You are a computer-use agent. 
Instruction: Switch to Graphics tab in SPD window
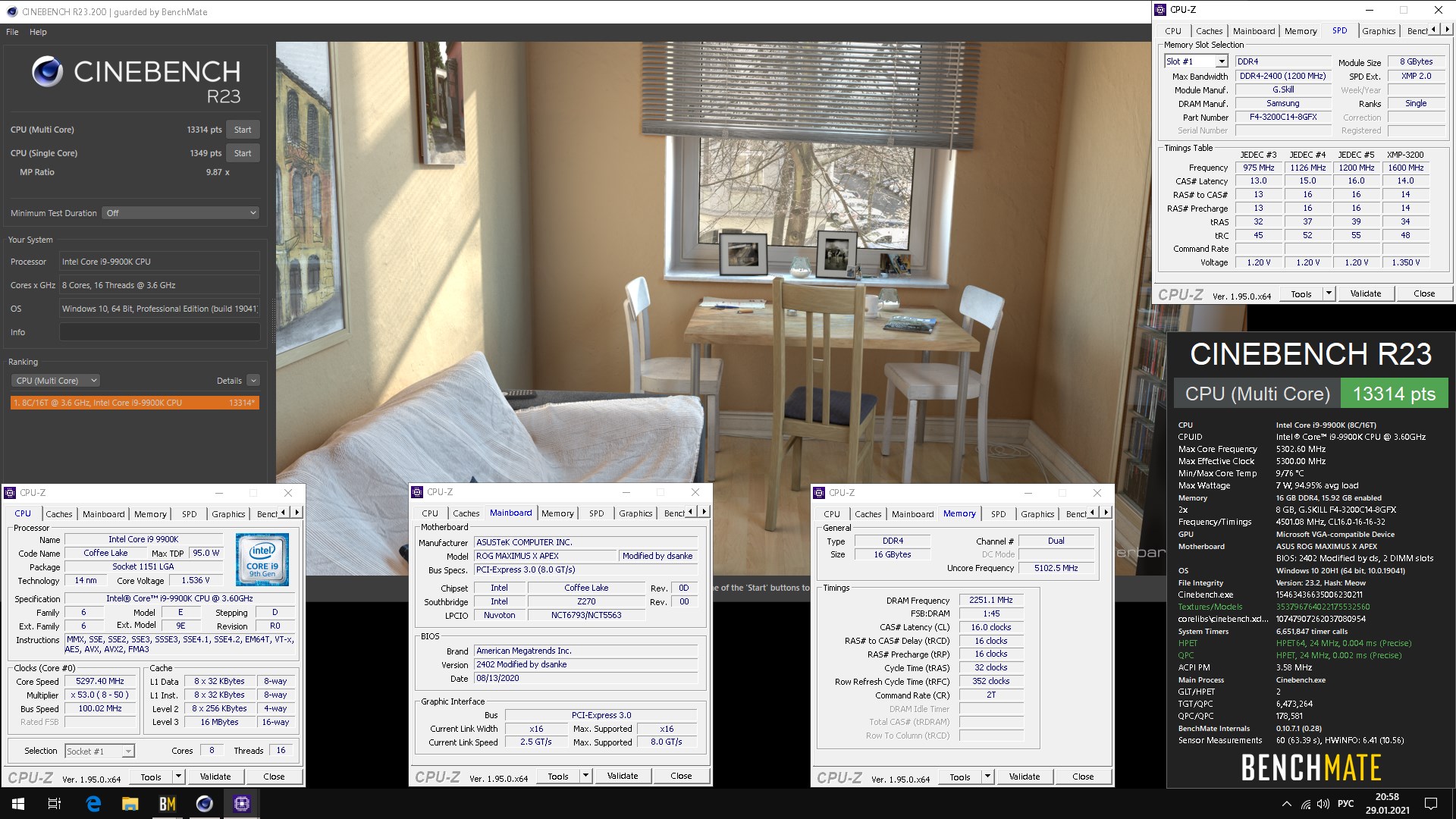[x=1378, y=31]
